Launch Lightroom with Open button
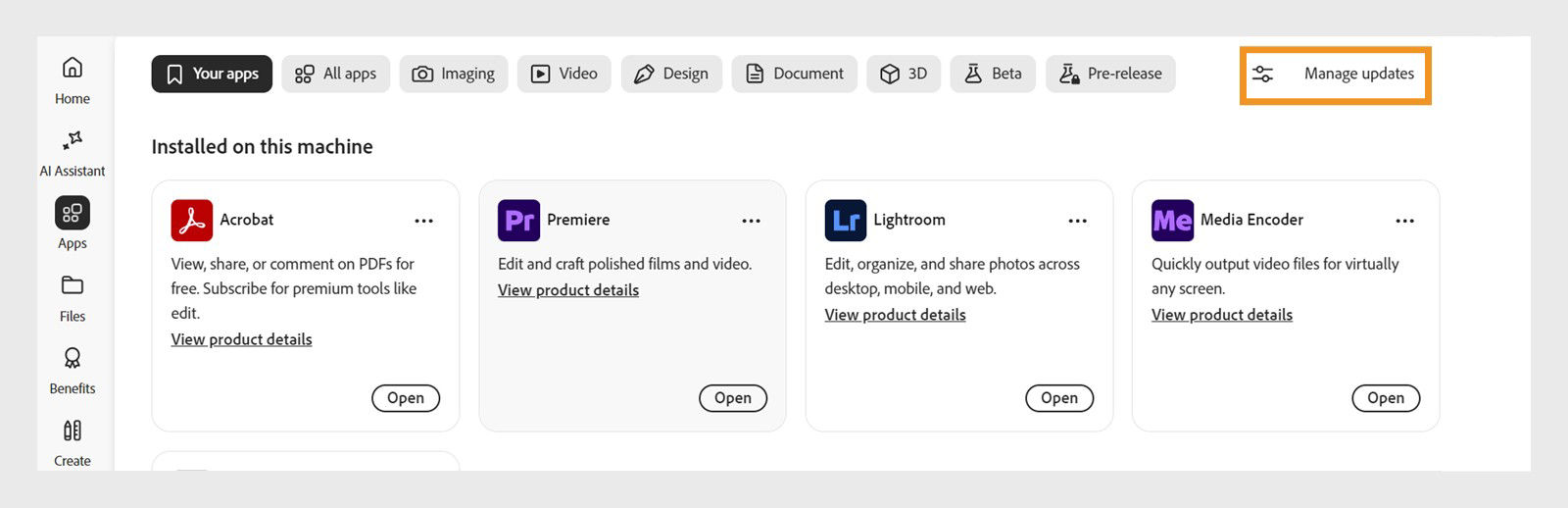The image size is (1568, 508). click(x=1059, y=398)
